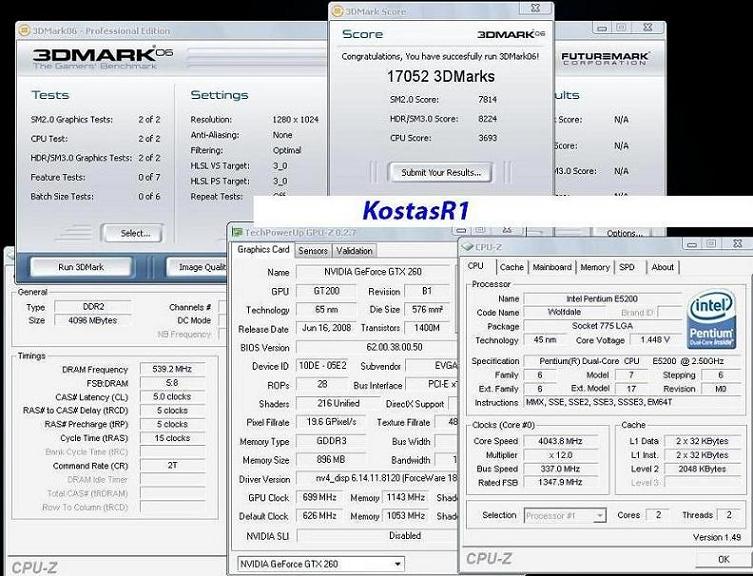The image size is (753, 576).
Task: Click the Command Rate value 2T
Action: pos(172,466)
